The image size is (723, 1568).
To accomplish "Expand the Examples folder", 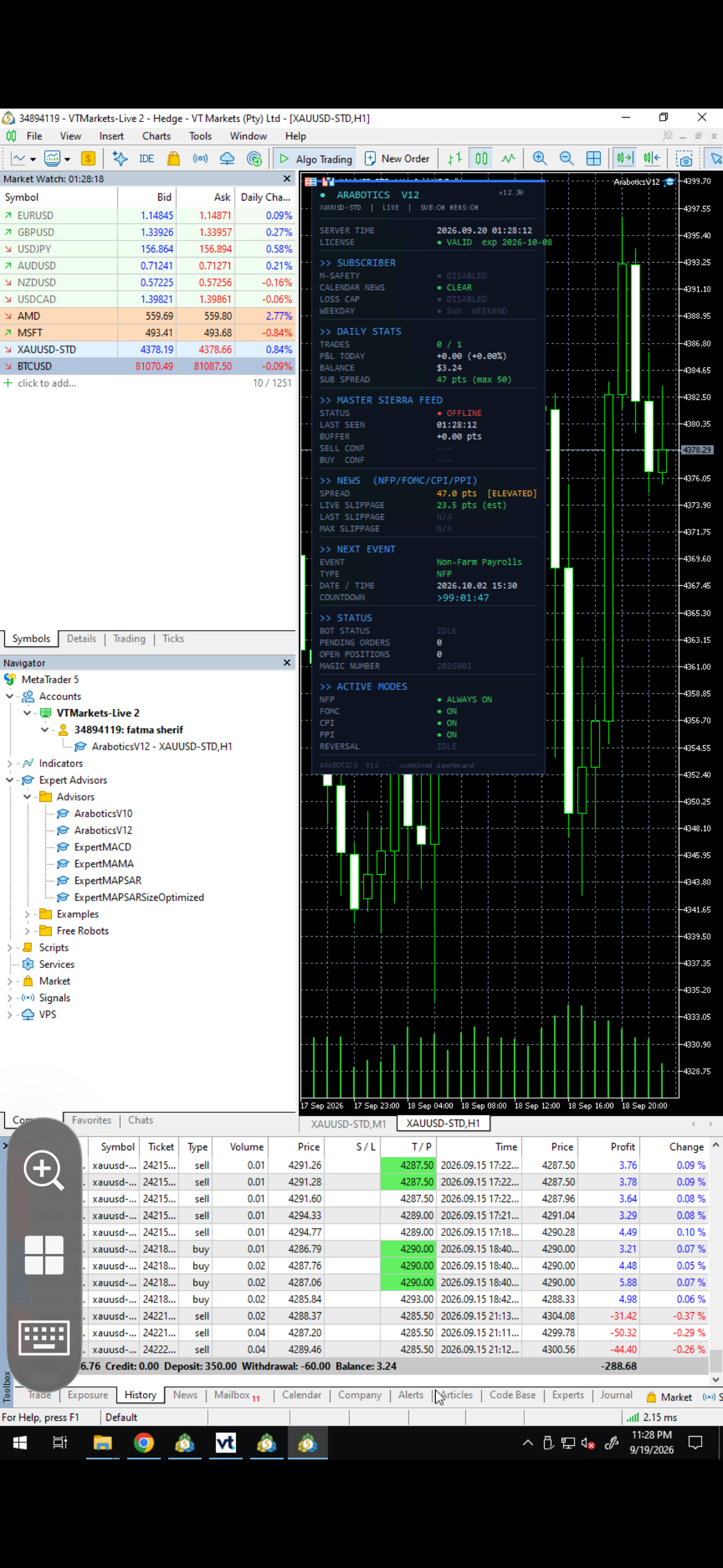I will 27,914.
